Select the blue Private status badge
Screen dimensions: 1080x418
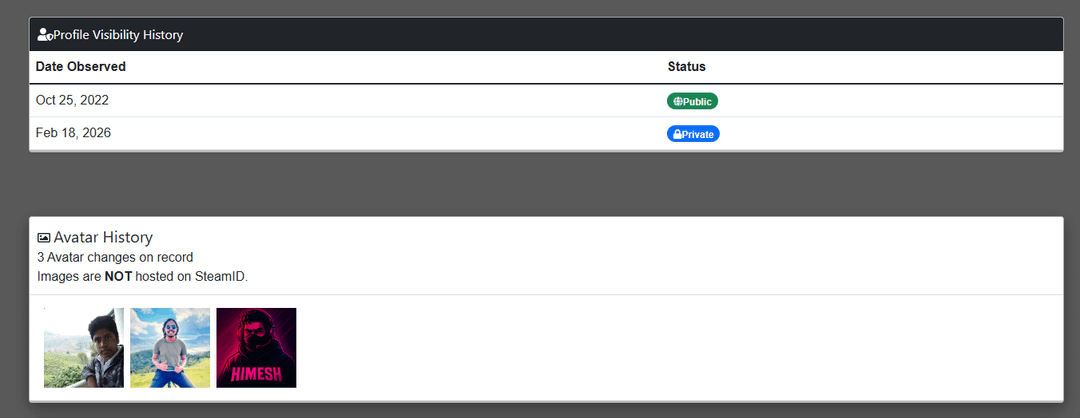pyautogui.click(x=693, y=134)
